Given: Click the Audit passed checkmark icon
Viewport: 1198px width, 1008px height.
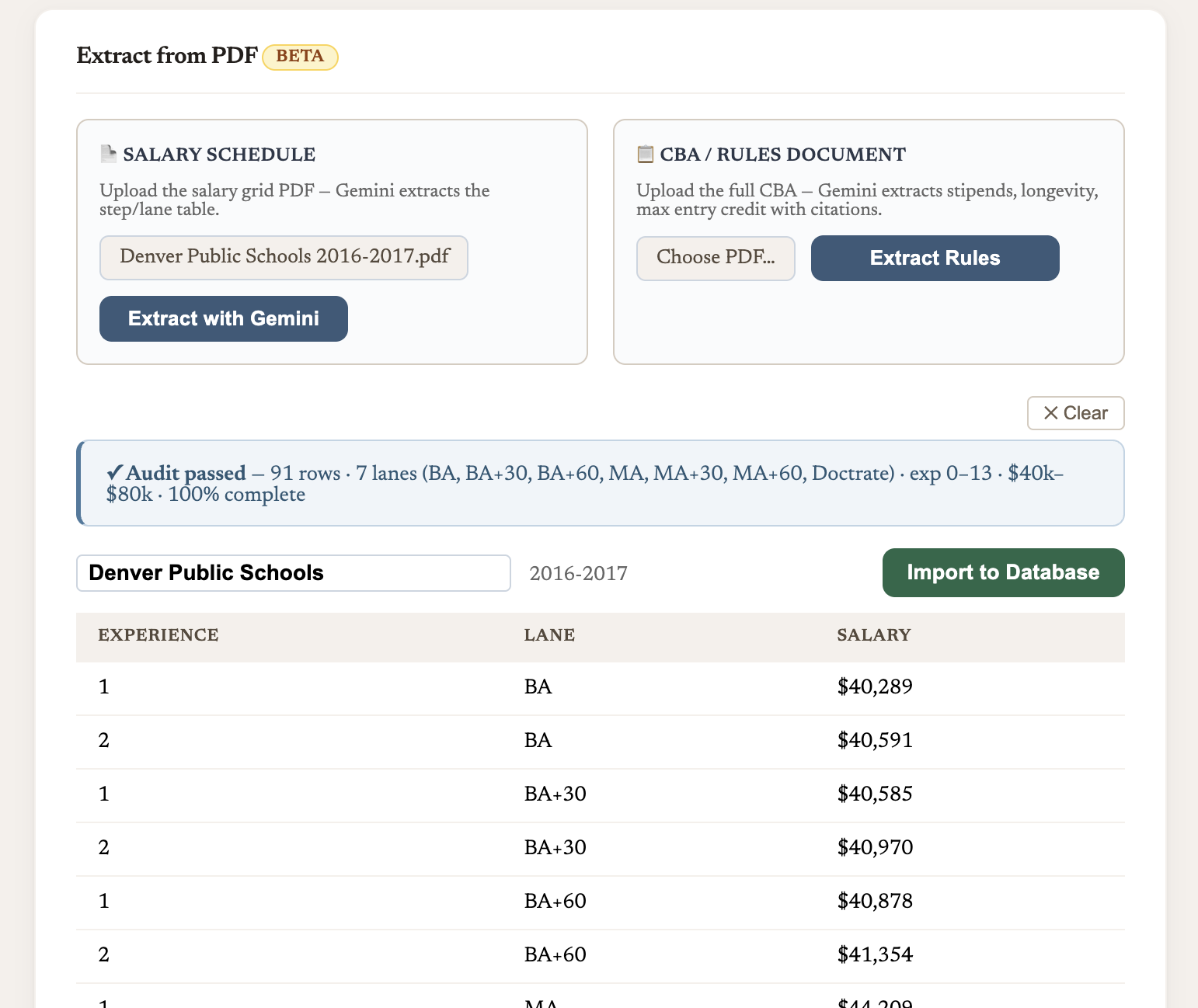Looking at the screenshot, I should click(115, 472).
